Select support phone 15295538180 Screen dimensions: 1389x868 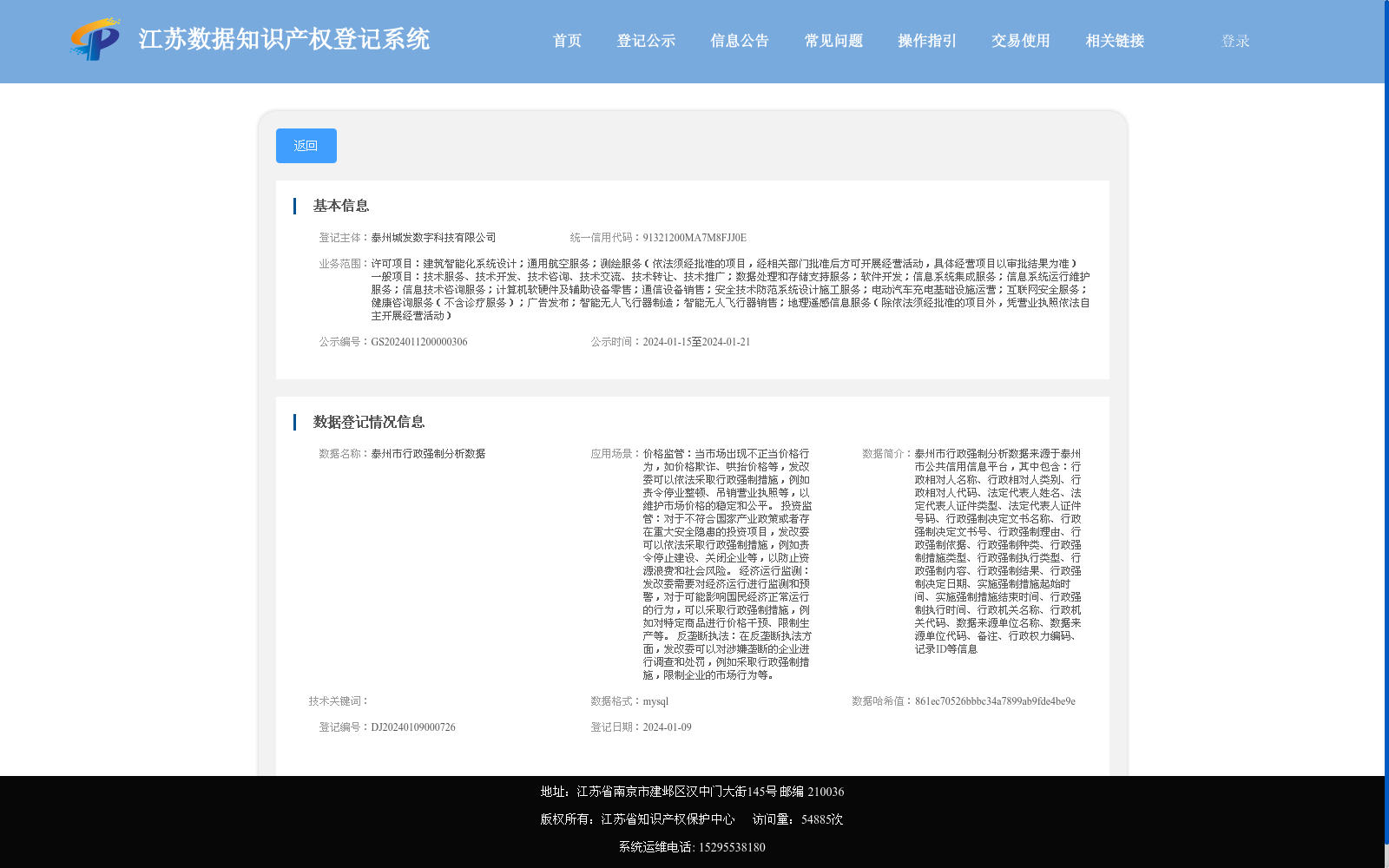tap(732, 847)
